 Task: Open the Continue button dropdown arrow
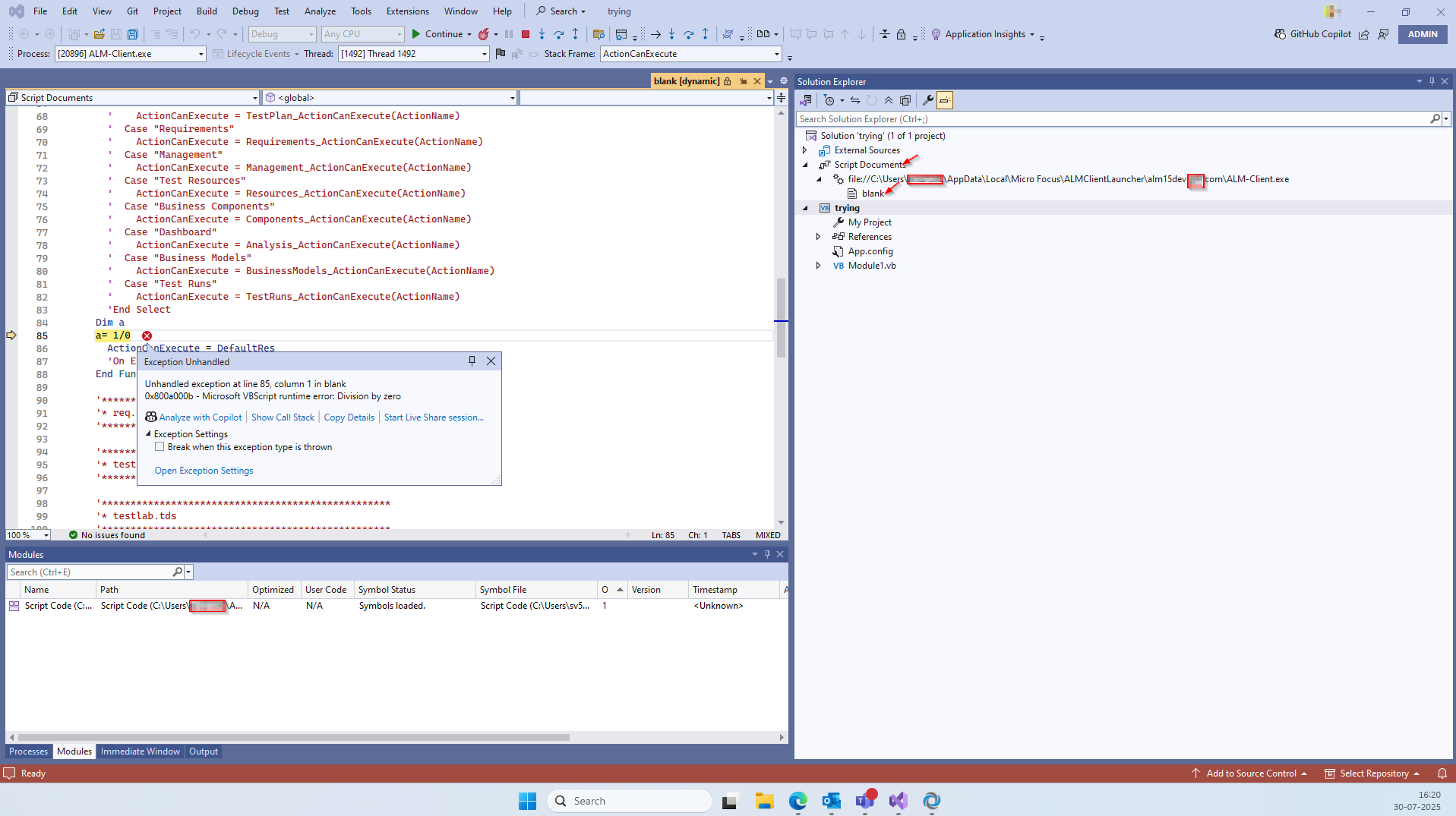tap(469, 34)
